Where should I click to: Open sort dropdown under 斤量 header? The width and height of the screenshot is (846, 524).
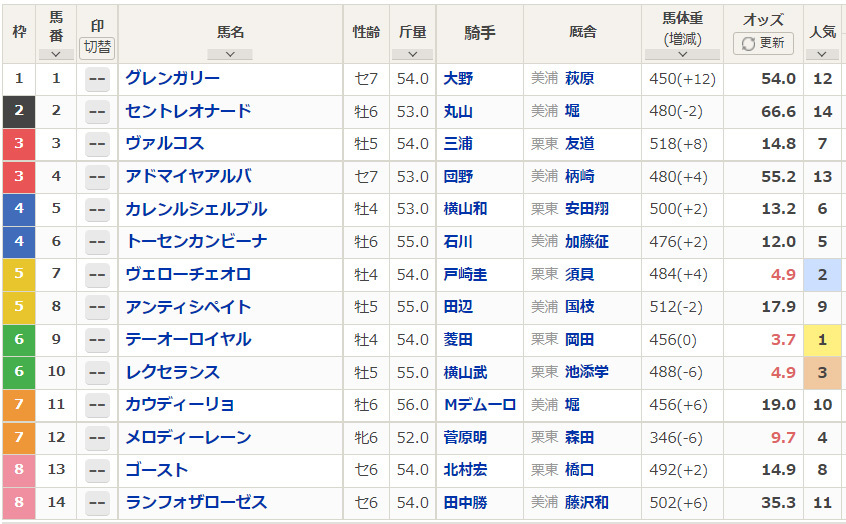(x=412, y=54)
